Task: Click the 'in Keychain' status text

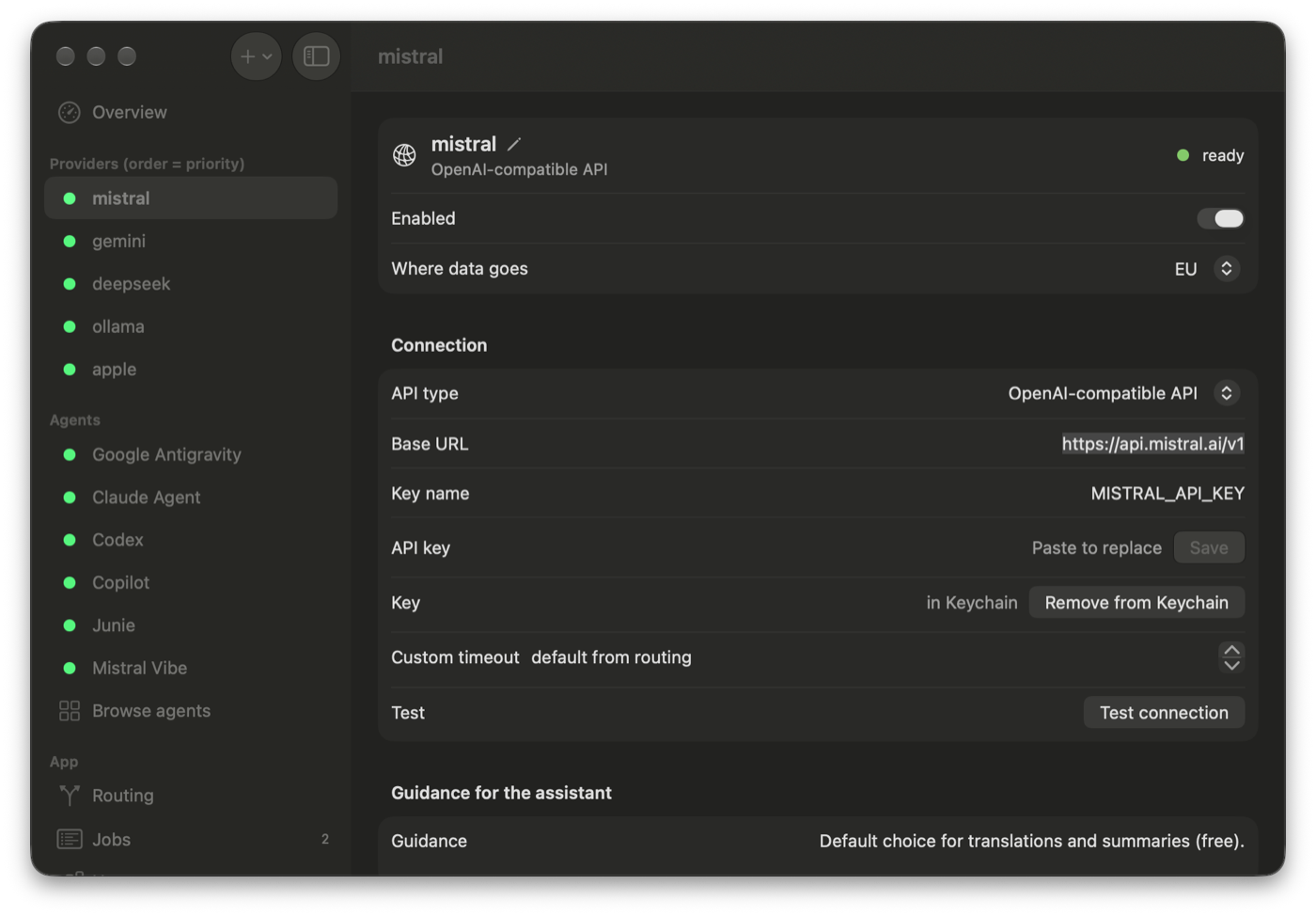Action: (x=972, y=603)
